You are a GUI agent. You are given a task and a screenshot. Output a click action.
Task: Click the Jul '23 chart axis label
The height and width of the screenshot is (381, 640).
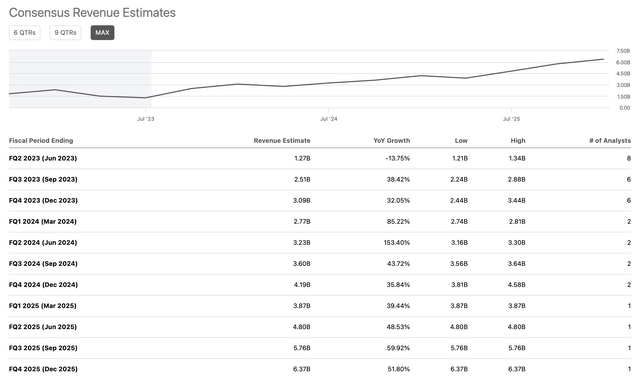click(146, 119)
